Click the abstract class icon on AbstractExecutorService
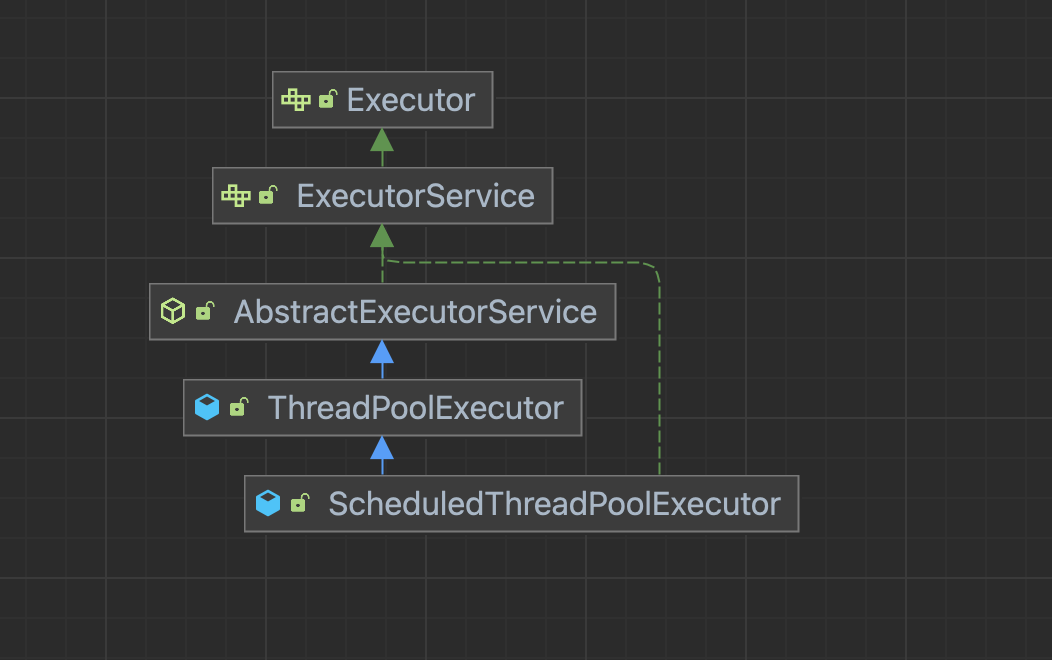This screenshot has height=660, width=1052. [x=173, y=312]
